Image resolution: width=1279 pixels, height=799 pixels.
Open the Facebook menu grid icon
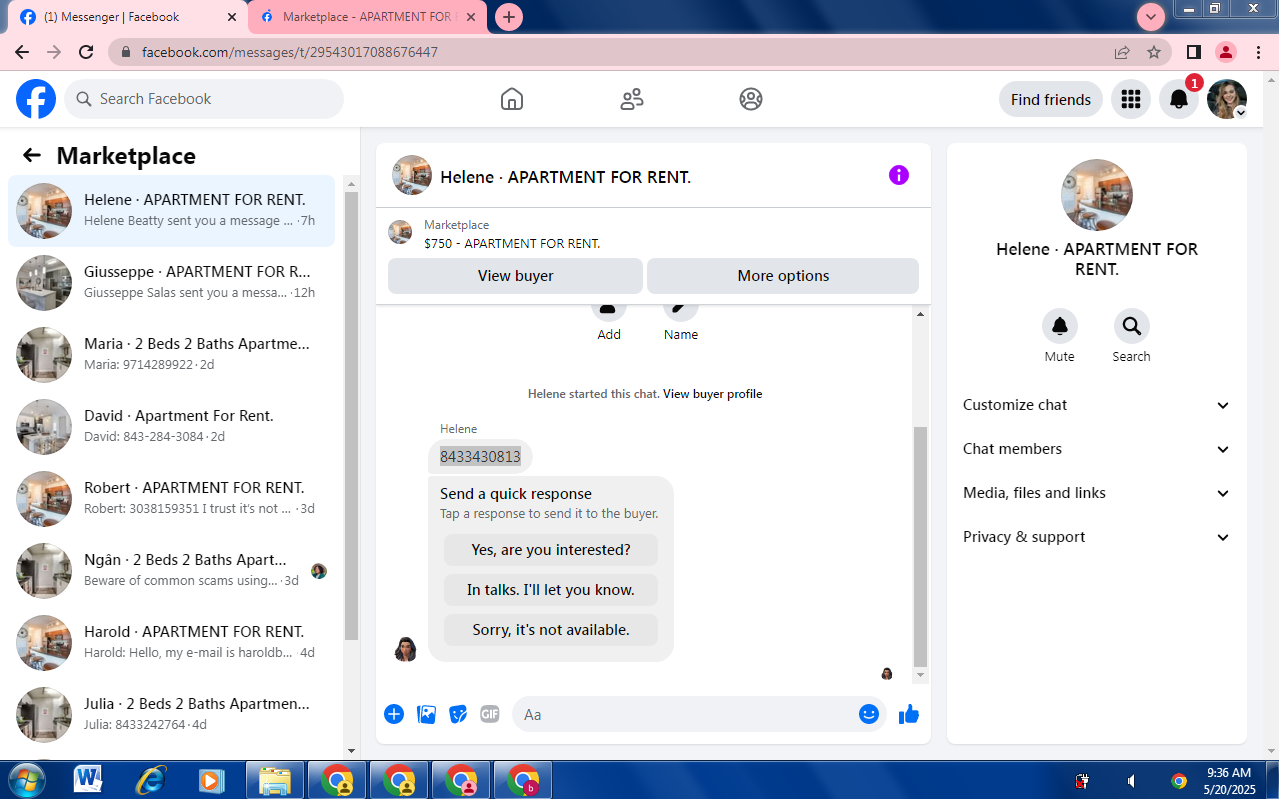pos(1131,99)
